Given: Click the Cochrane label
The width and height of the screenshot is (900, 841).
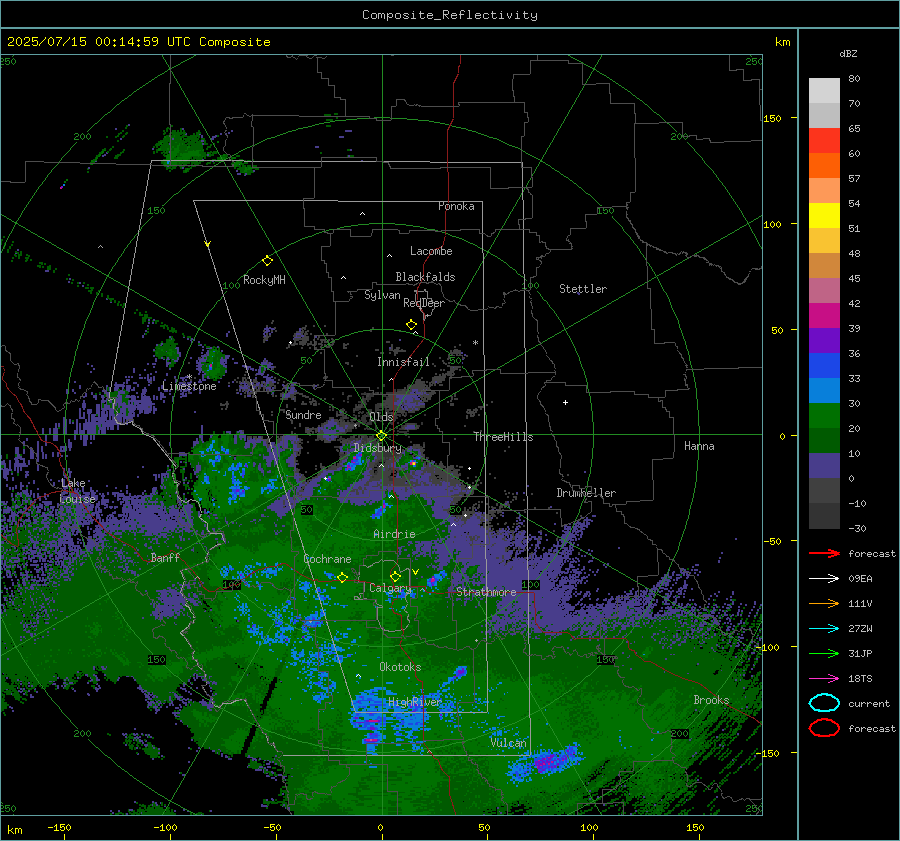Looking at the screenshot, I should (327, 559).
